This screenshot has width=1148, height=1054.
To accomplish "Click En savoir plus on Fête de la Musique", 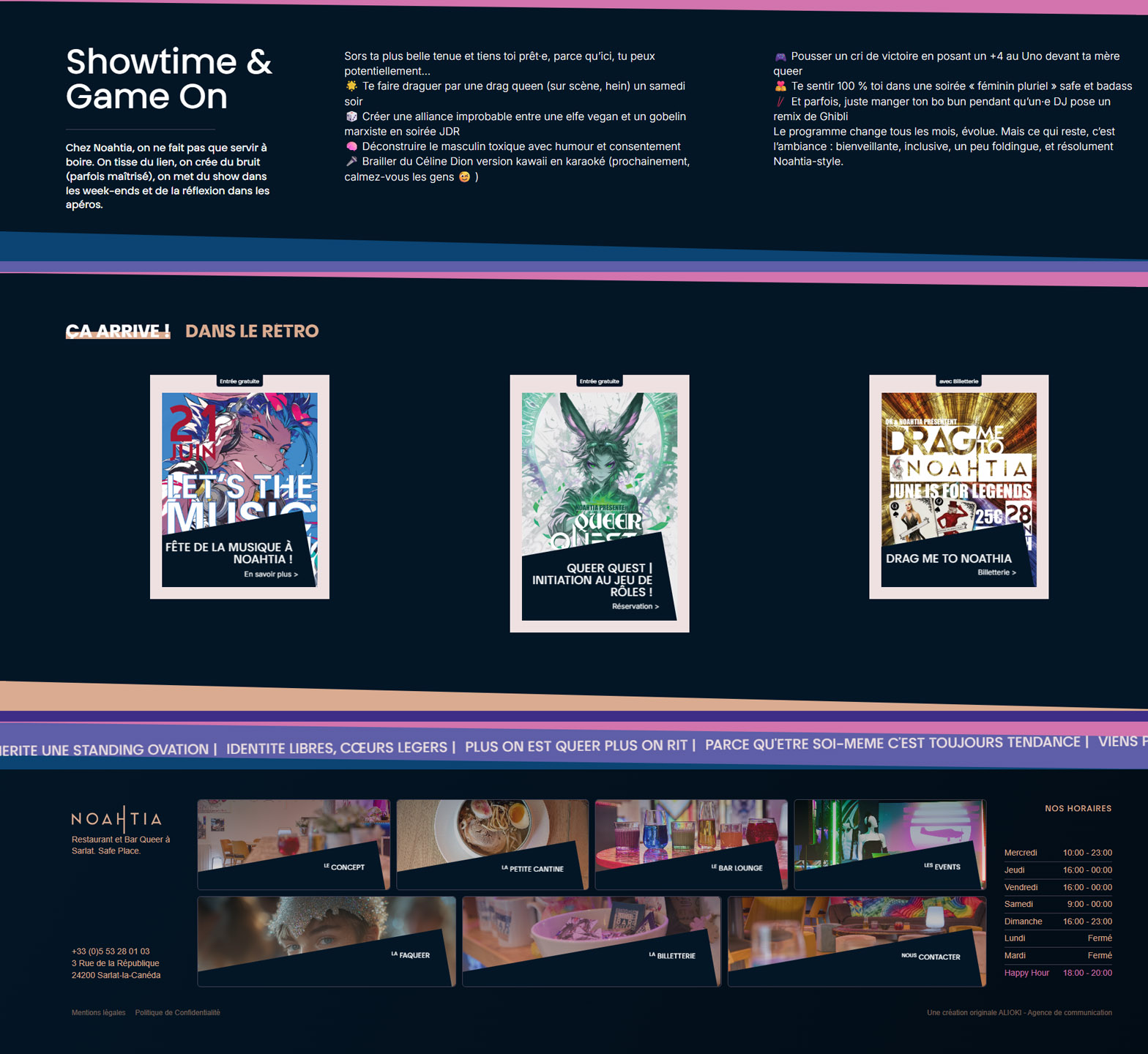I will [271, 575].
